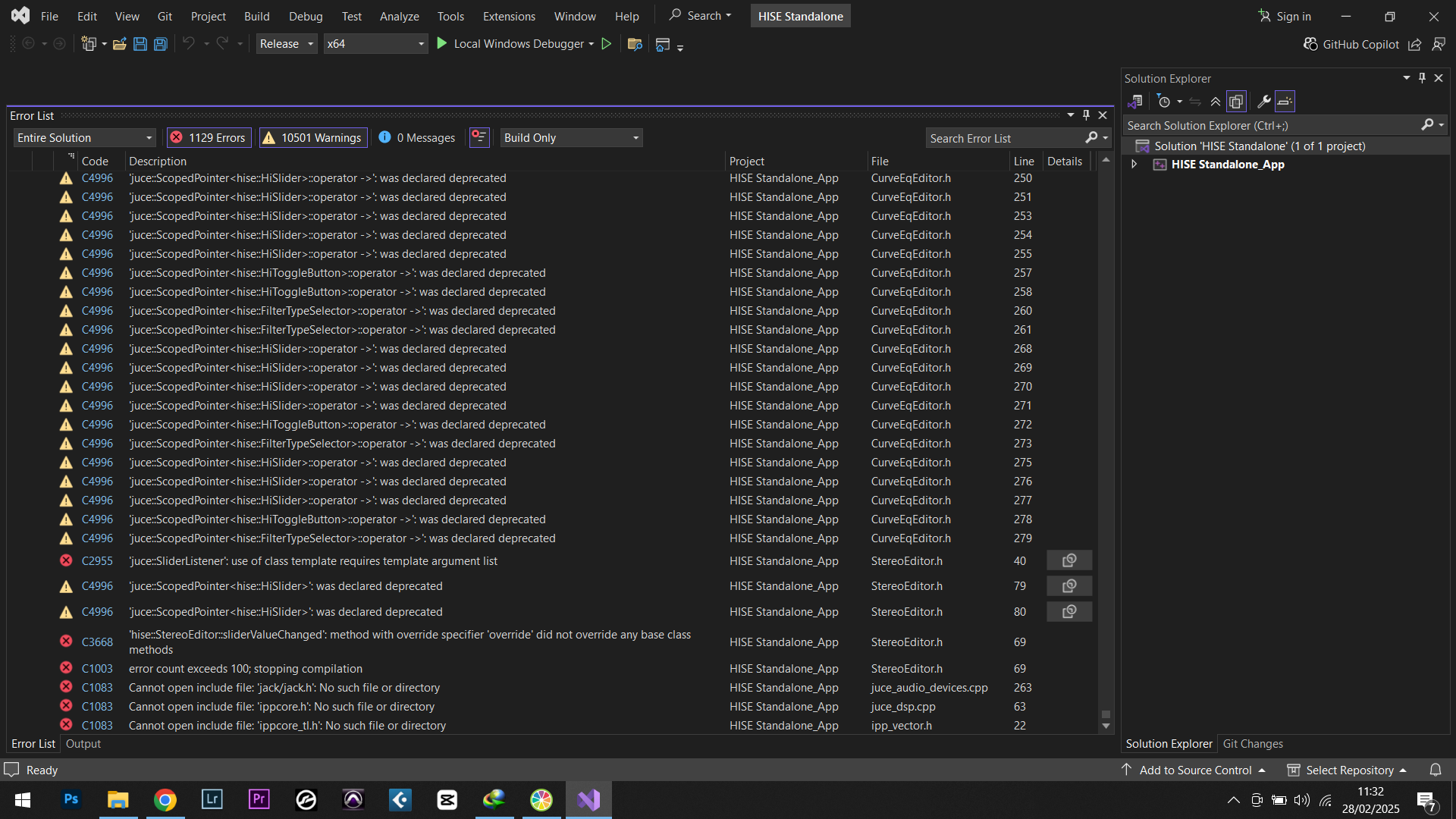The image size is (1456, 819).
Task: Toggle the Error List build IntelliSense filter button
Action: pos(479,137)
